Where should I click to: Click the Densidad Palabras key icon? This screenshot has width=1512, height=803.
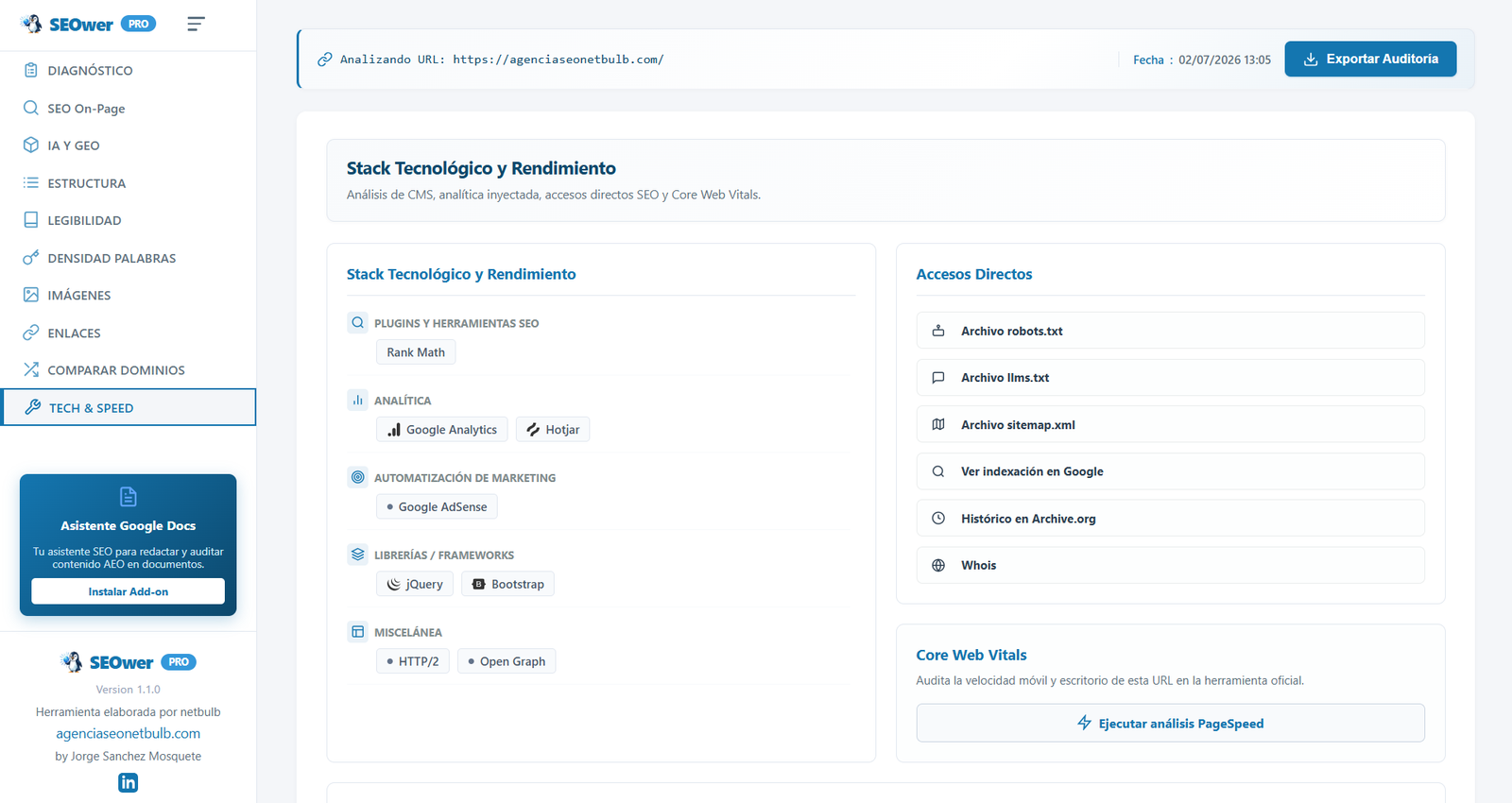pos(31,257)
